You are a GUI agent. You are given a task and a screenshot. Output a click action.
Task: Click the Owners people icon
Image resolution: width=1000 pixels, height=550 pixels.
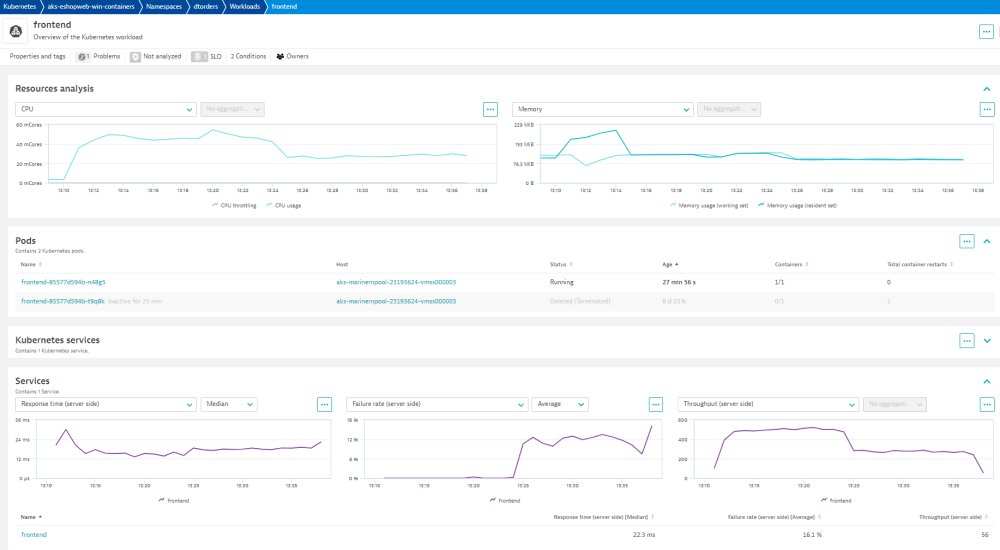280,57
